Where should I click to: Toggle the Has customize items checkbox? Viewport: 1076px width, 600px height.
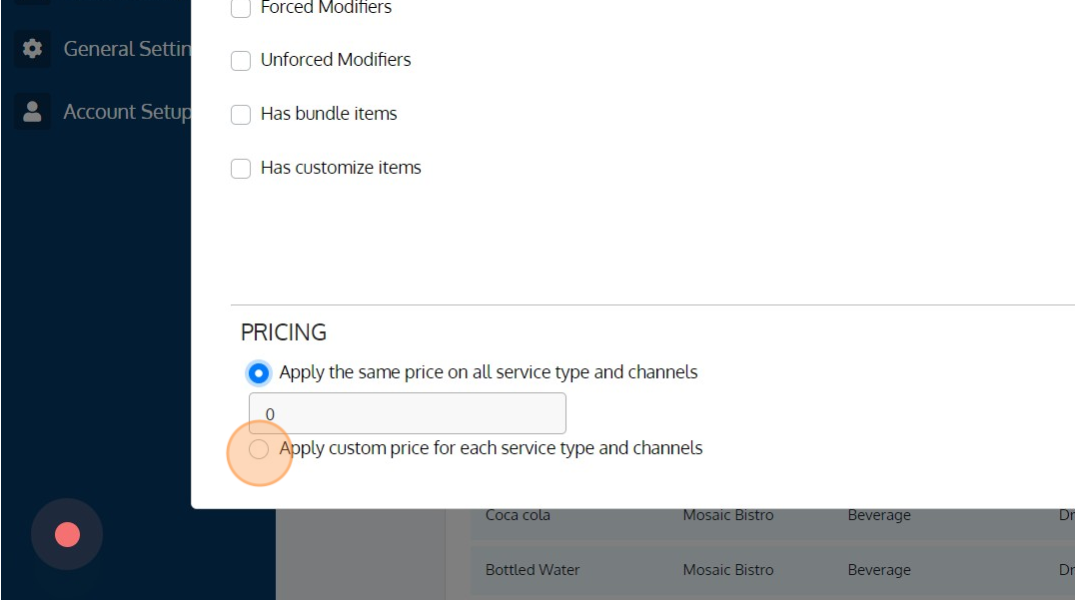point(241,168)
